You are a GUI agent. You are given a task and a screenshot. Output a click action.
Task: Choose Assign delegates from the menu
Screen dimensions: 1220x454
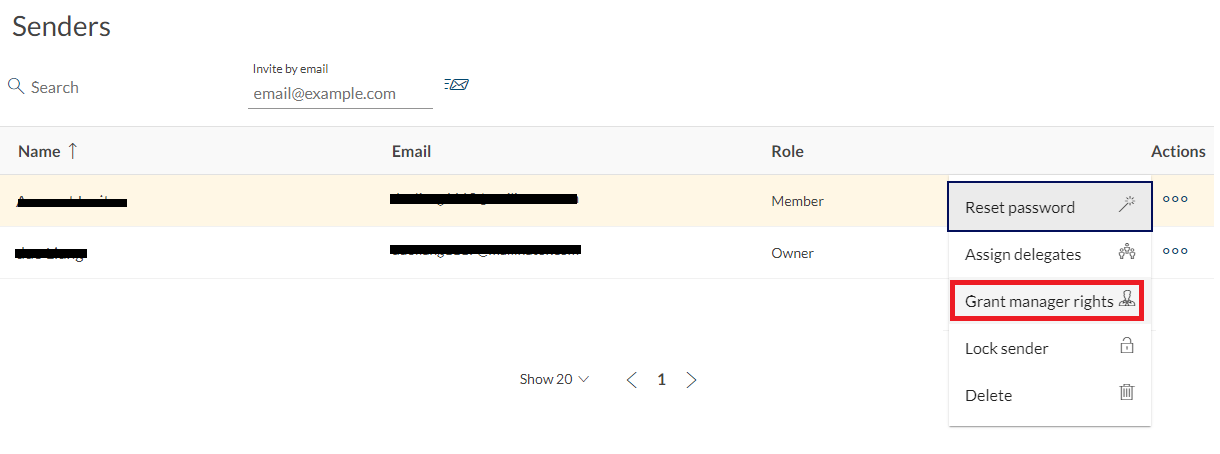pyautogui.click(x=1050, y=254)
